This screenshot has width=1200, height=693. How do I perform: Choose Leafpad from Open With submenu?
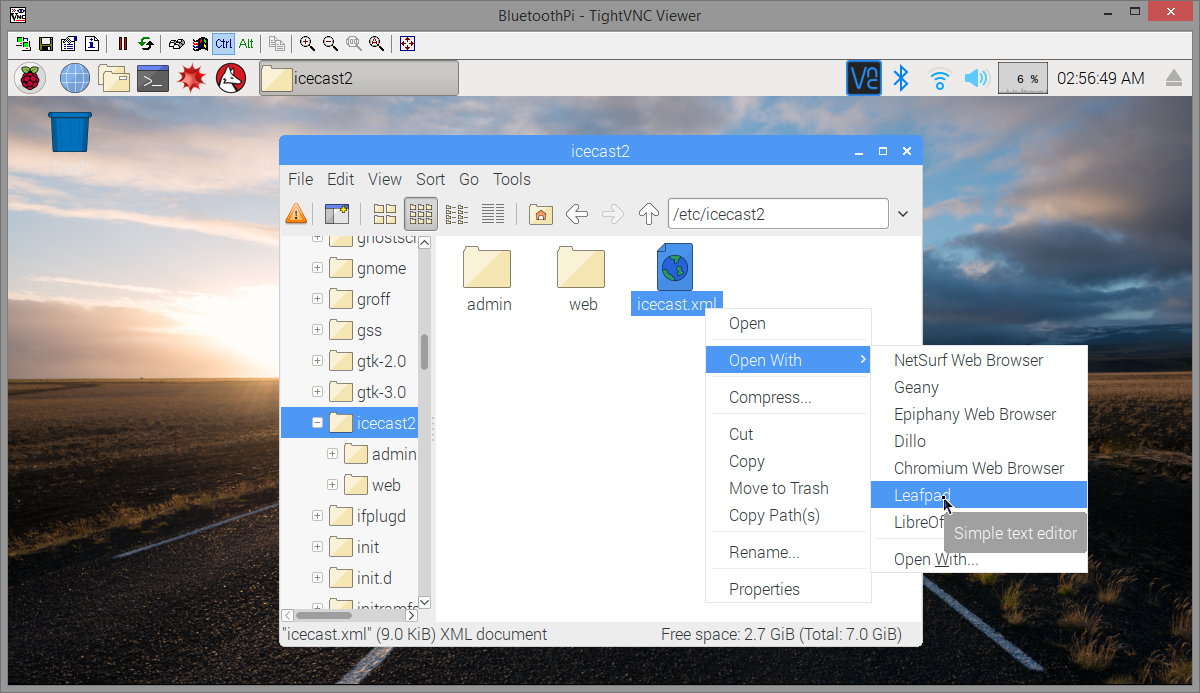click(979, 495)
